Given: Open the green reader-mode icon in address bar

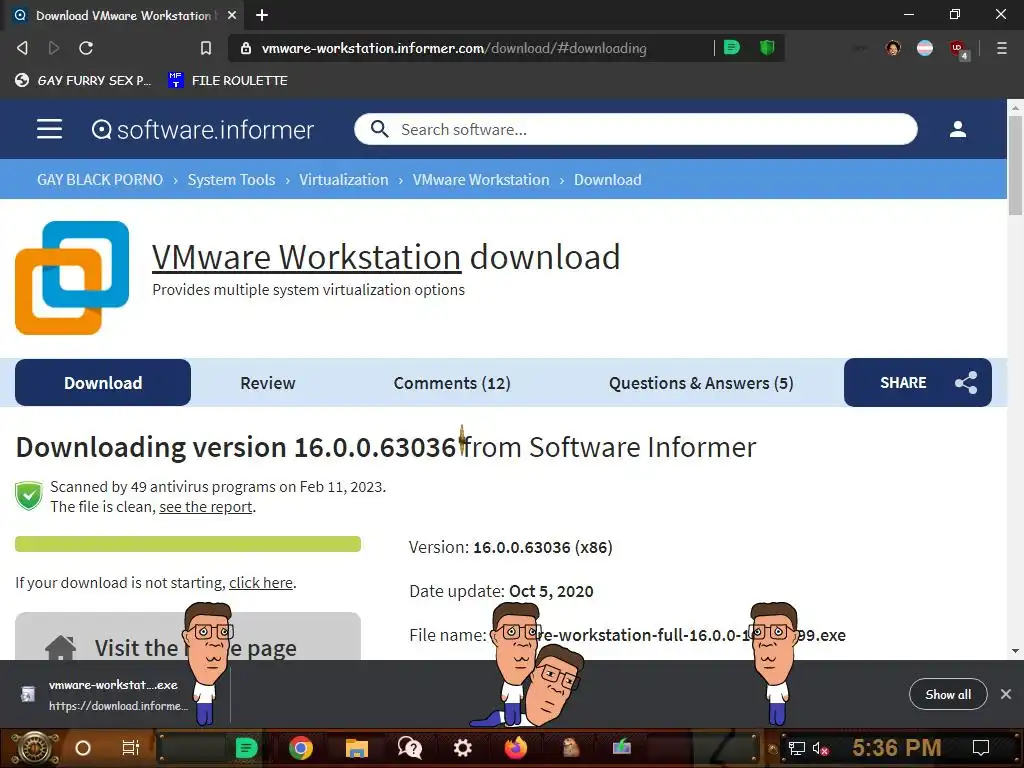Looking at the screenshot, I should coord(732,48).
